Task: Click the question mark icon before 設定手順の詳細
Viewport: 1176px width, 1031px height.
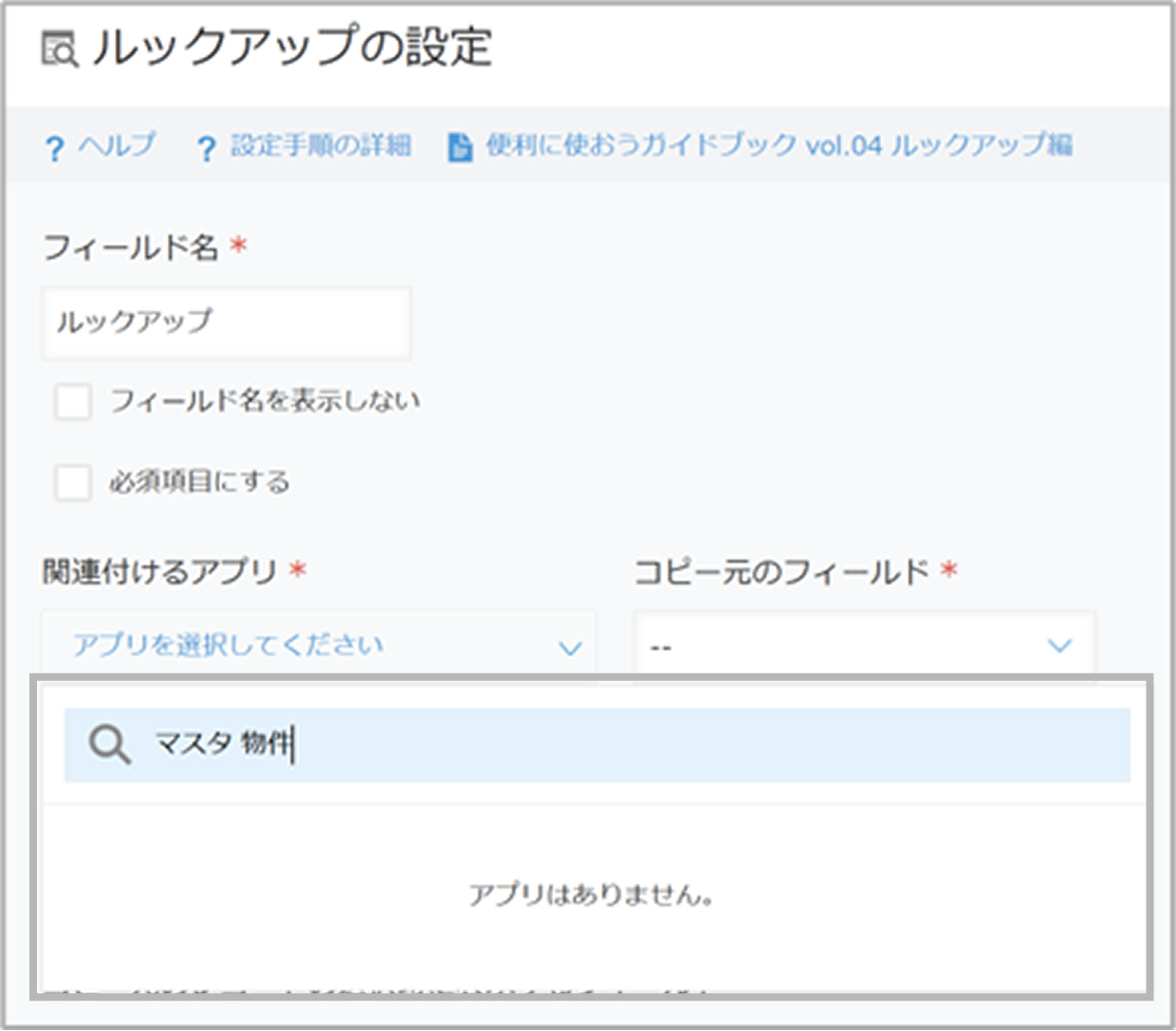Action: point(206,148)
